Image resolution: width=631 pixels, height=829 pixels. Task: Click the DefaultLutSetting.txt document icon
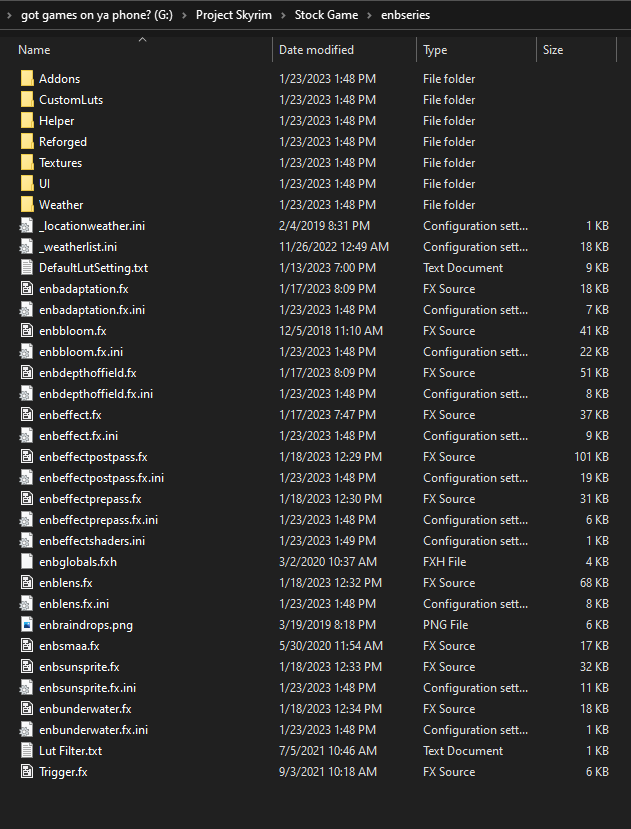[x=26, y=268]
